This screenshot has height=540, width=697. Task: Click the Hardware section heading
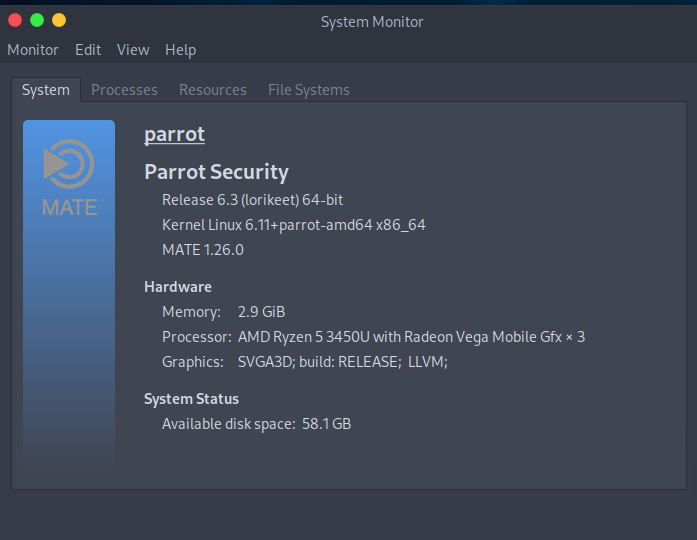pos(178,287)
